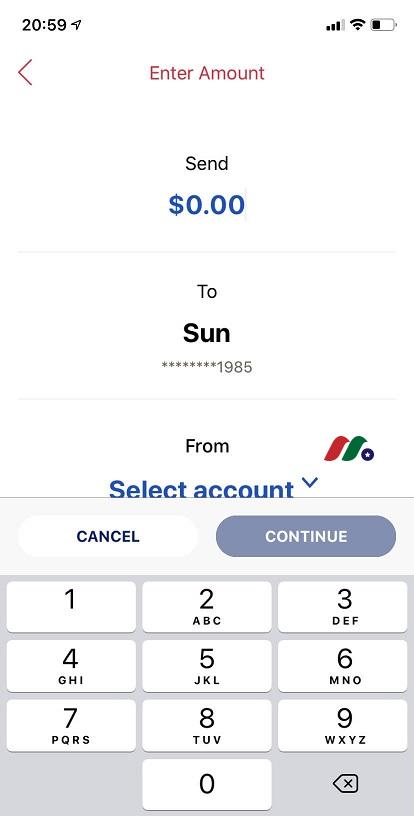The image size is (414, 816).
Task: Tap the backspace delete key icon
Action: coord(345,783)
